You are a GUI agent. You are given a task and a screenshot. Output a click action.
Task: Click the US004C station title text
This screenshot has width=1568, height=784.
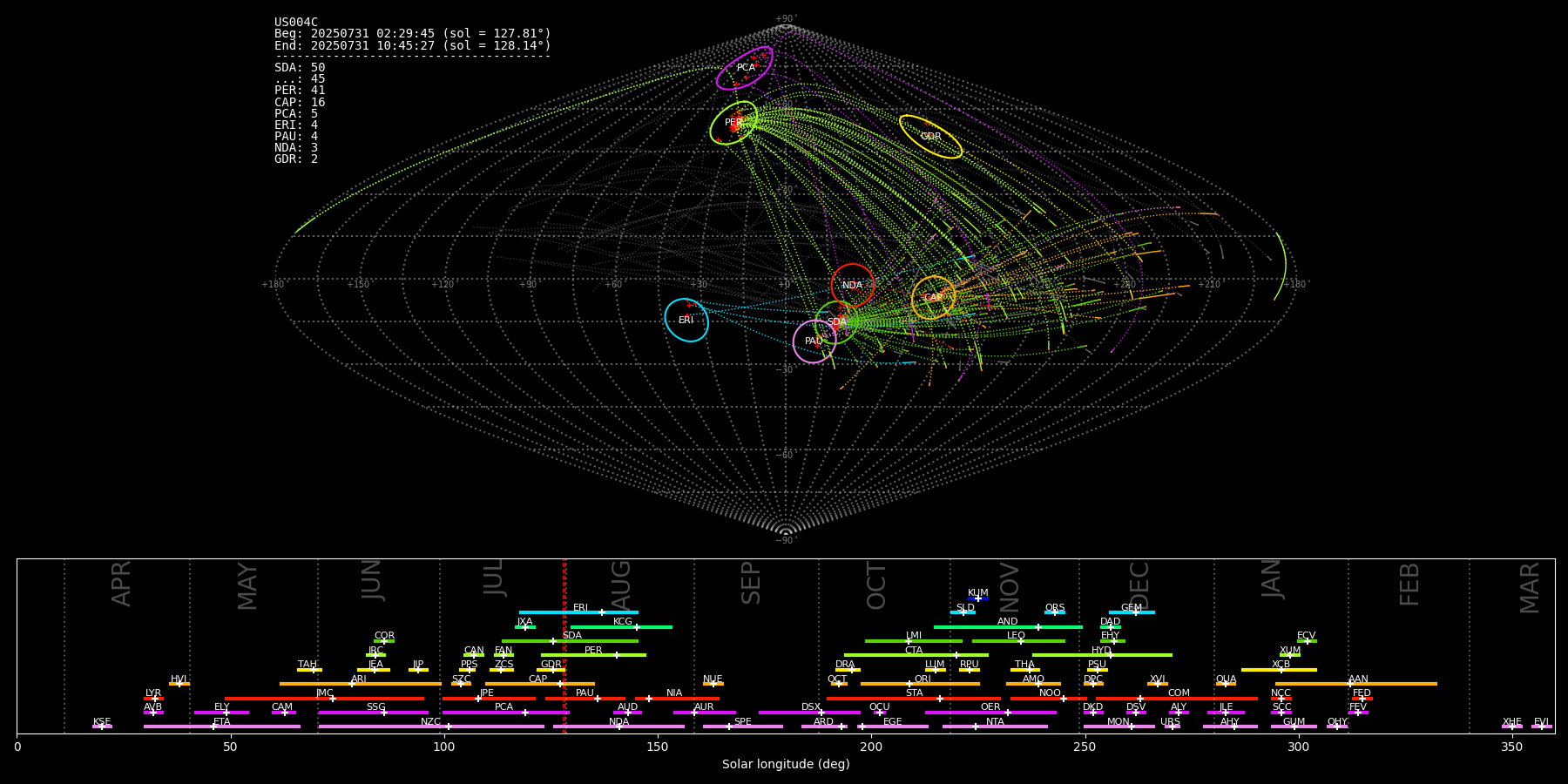pyautogui.click(x=296, y=23)
